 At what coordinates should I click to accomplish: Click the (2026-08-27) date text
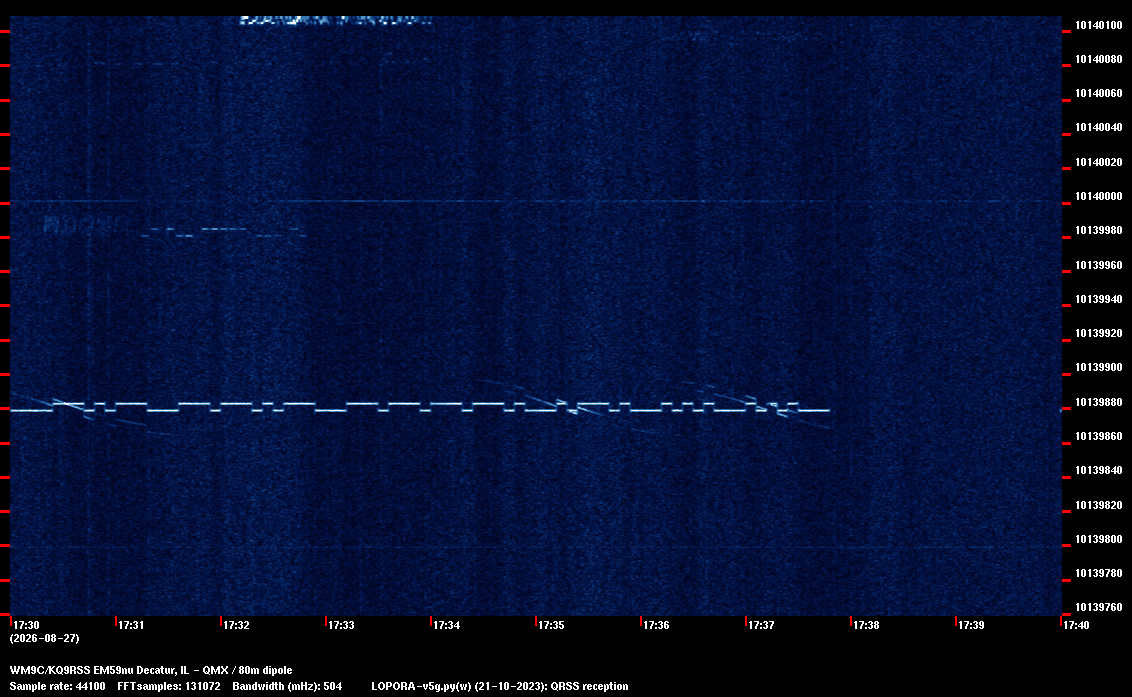[x=44, y=638]
